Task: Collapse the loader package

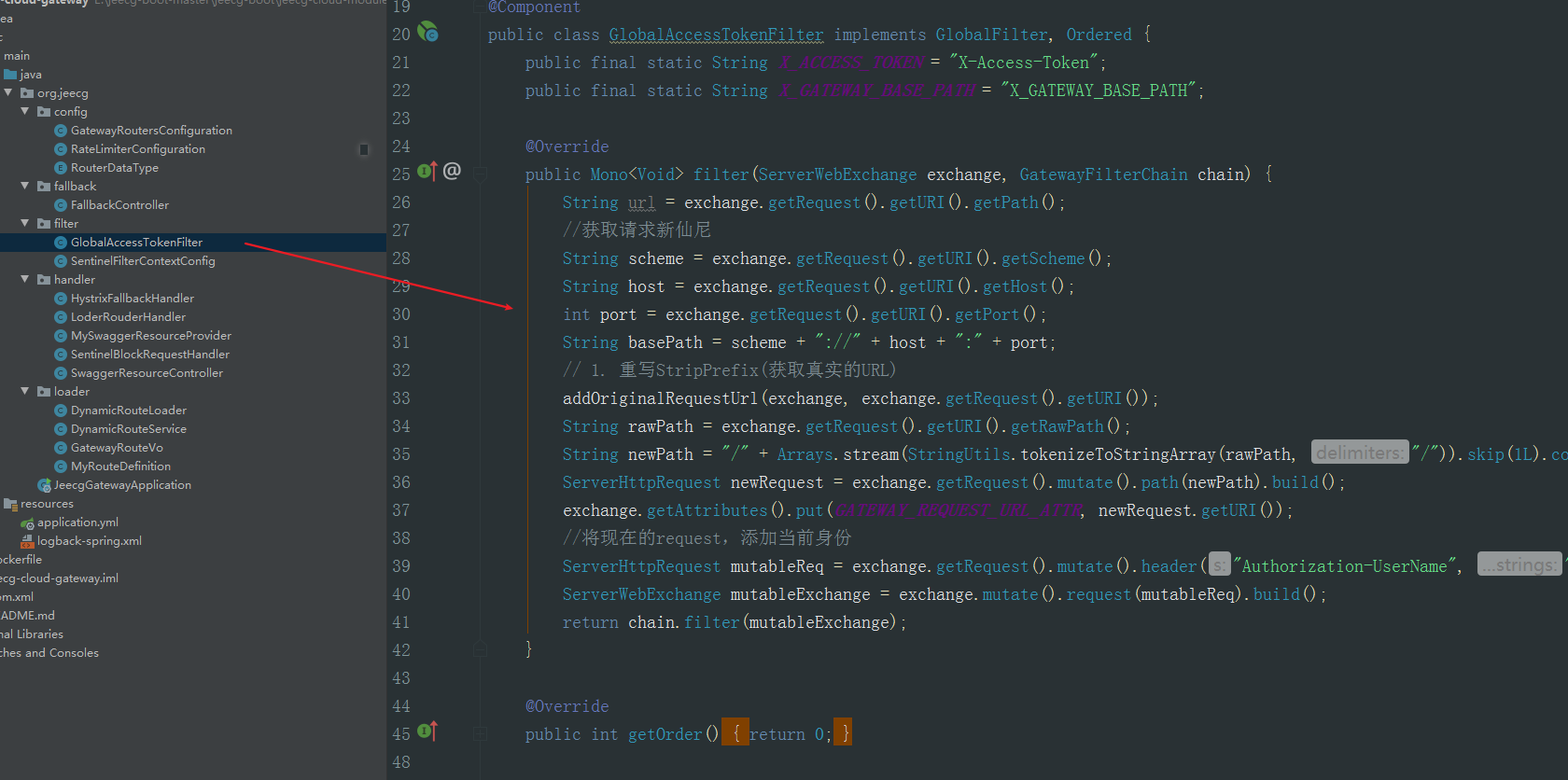Action: (25, 391)
